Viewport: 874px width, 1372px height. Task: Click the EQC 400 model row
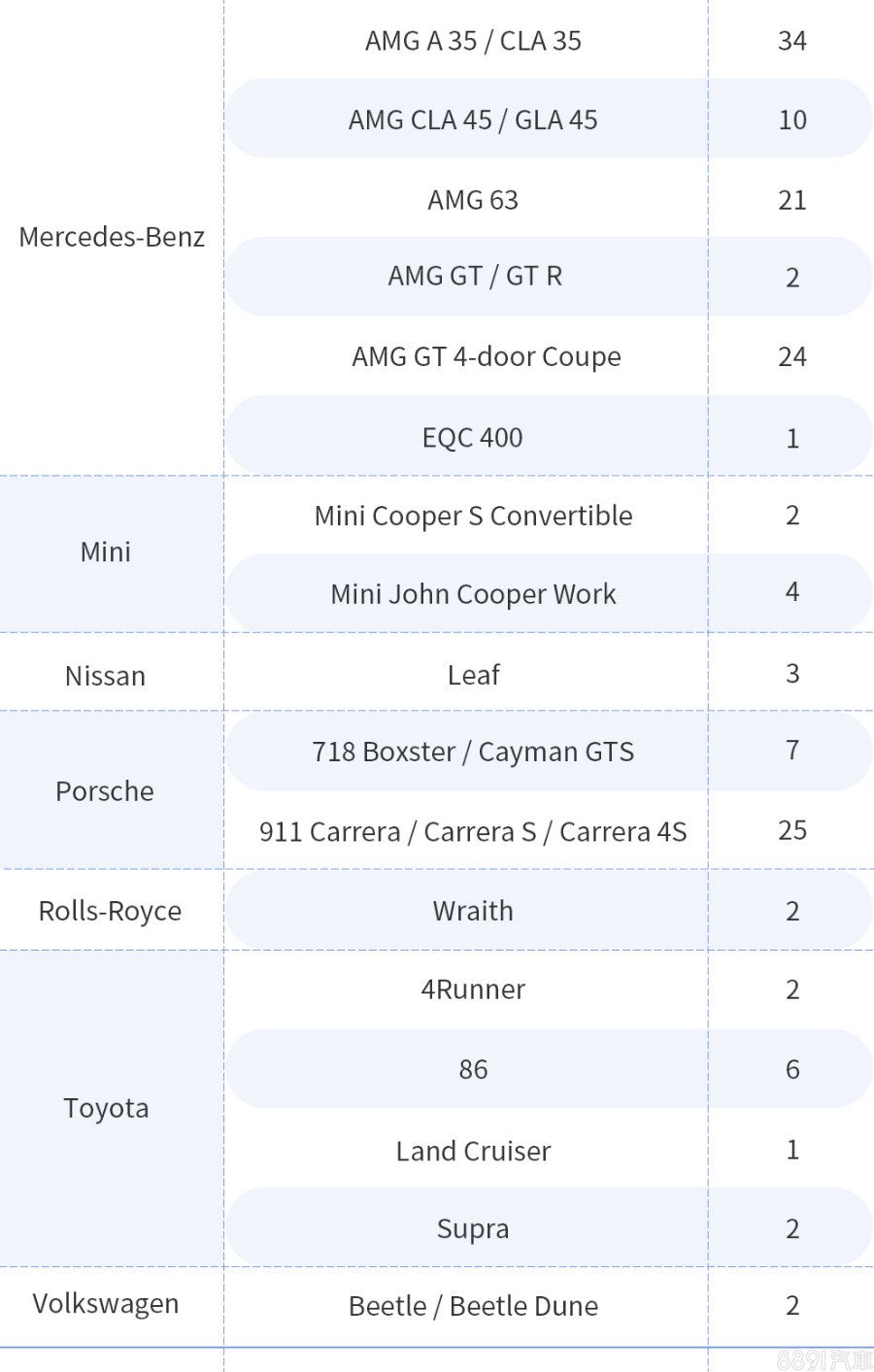coord(473,437)
